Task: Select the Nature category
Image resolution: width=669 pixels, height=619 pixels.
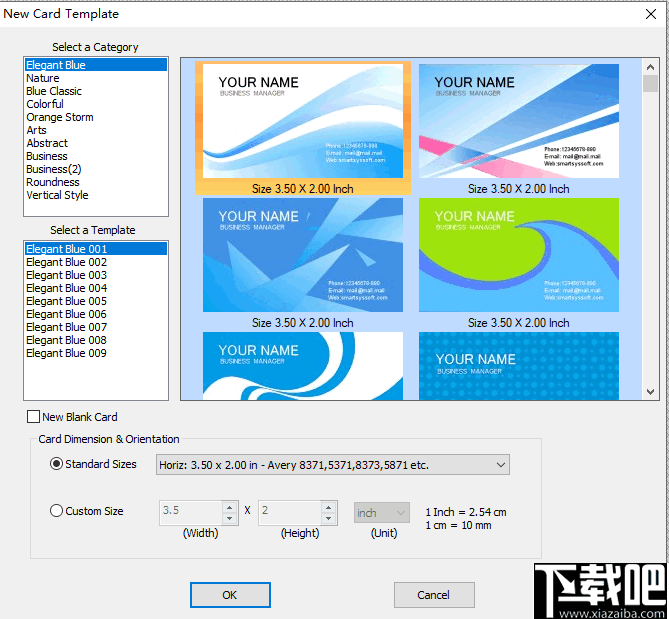Action: [x=96, y=78]
